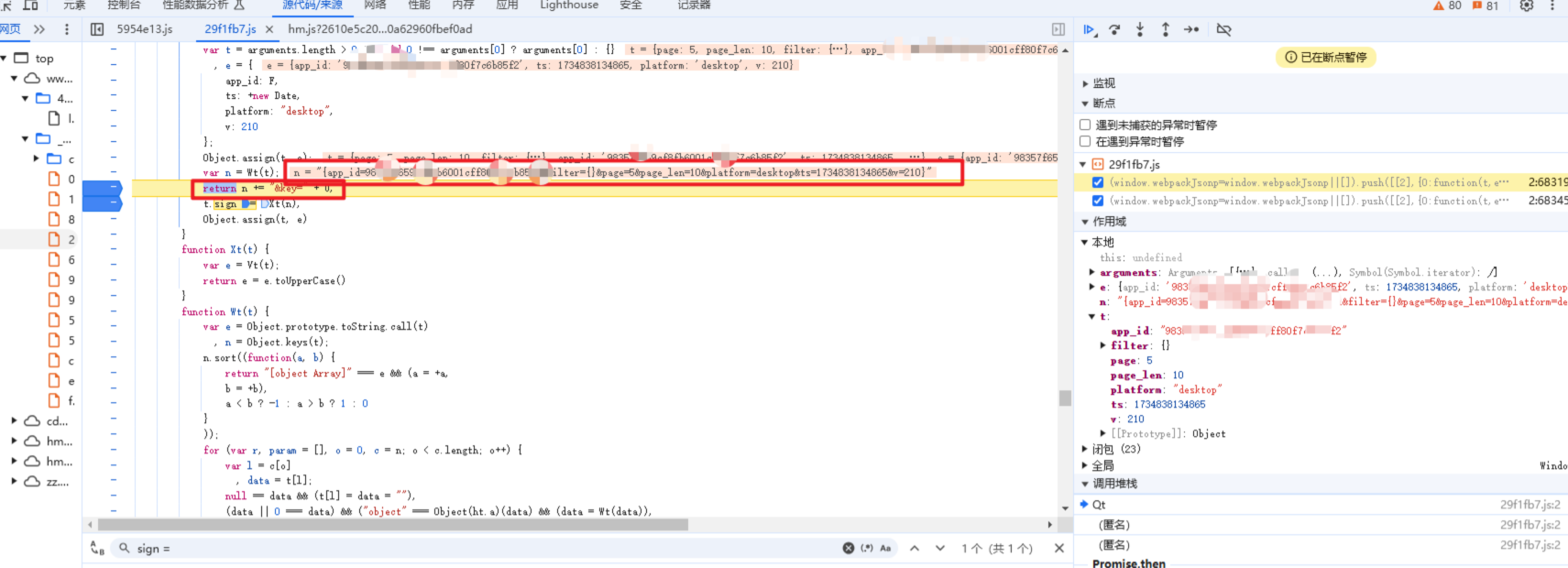Resume script execution with the play icon
The width and height of the screenshot is (1568, 568).
coord(1089,29)
